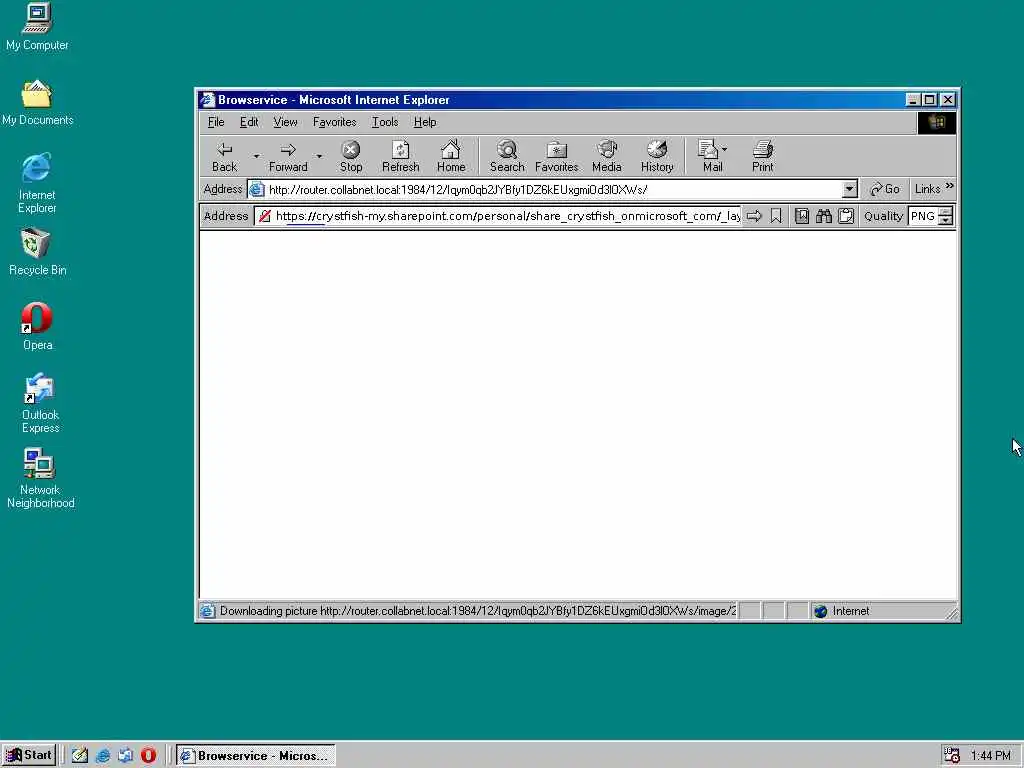Image resolution: width=1024 pixels, height=768 pixels.
Task: Open the Search pane
Action: (x=507, y=157)
